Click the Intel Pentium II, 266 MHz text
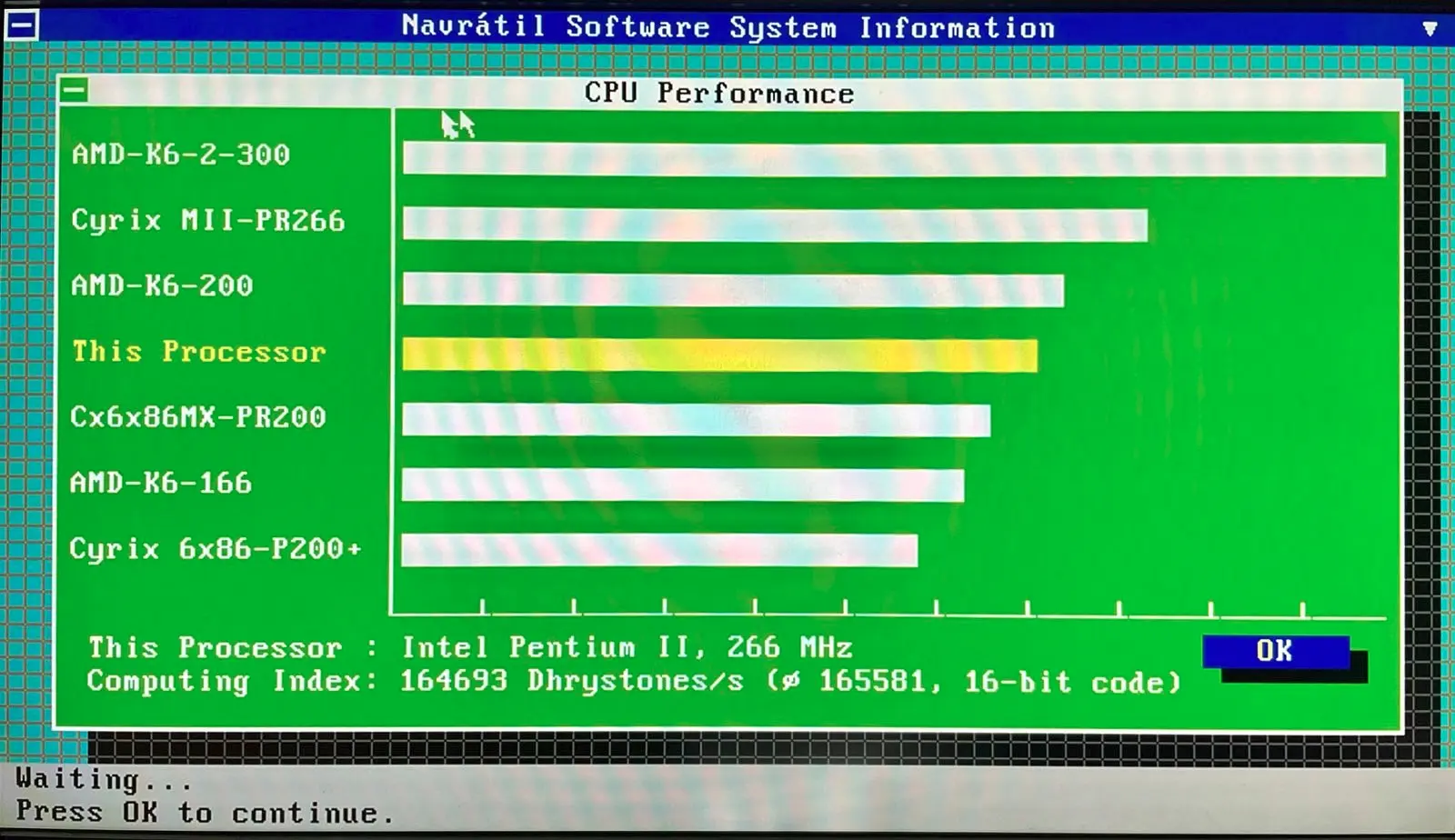The image size is (1455, 840). (x=627, y=647)
